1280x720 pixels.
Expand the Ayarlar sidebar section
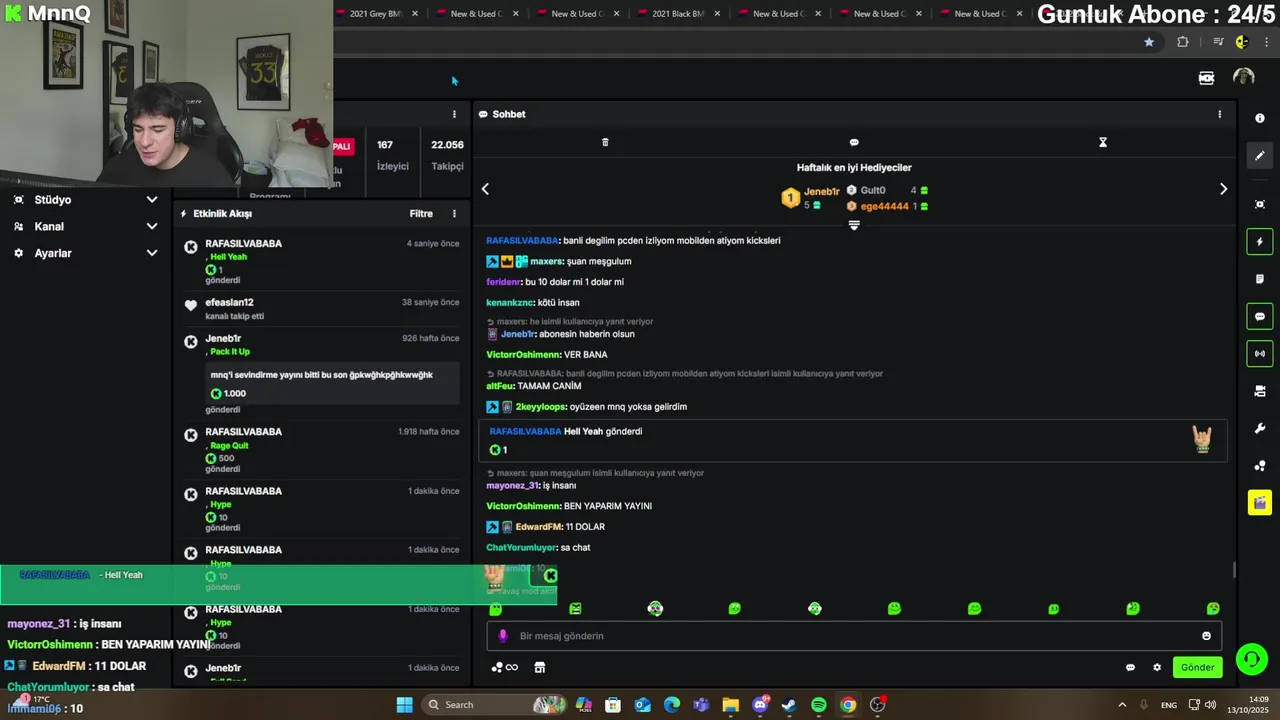[85, 253]
